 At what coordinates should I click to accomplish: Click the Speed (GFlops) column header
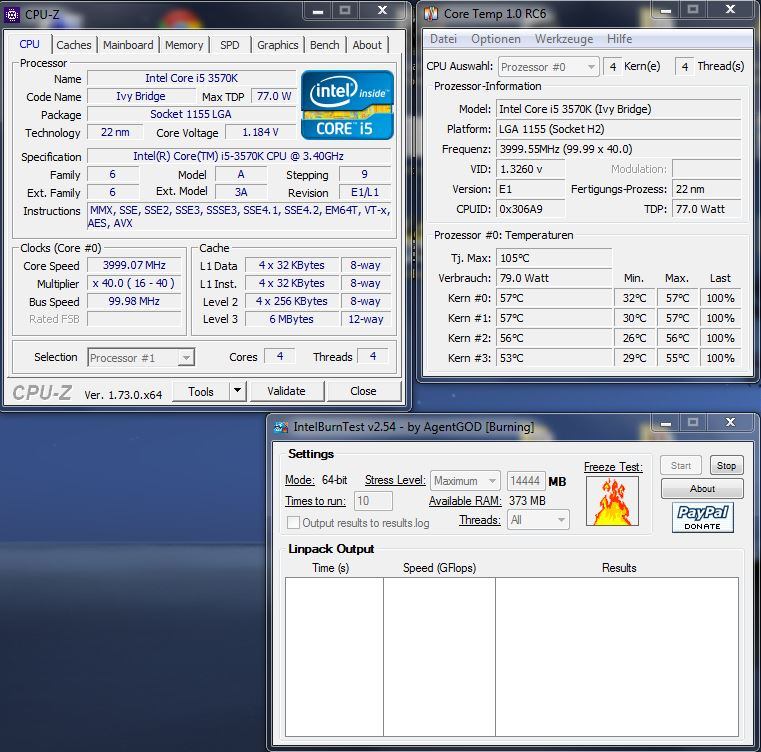tap(439, 568)
